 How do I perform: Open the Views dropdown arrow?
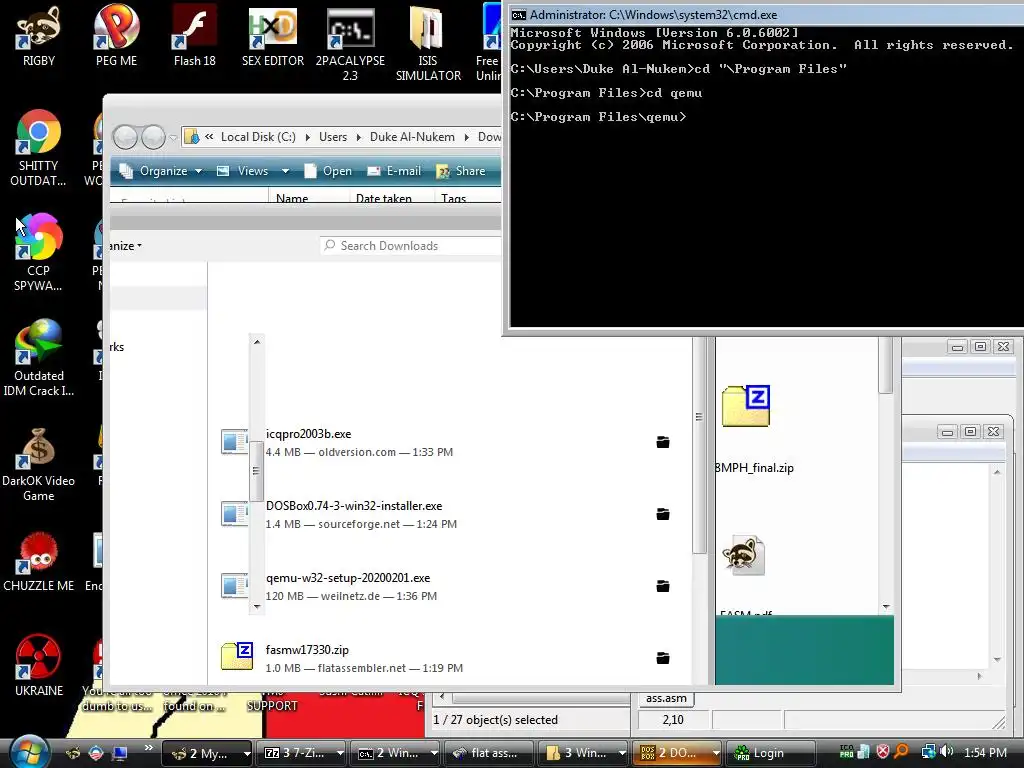(285, 171)
